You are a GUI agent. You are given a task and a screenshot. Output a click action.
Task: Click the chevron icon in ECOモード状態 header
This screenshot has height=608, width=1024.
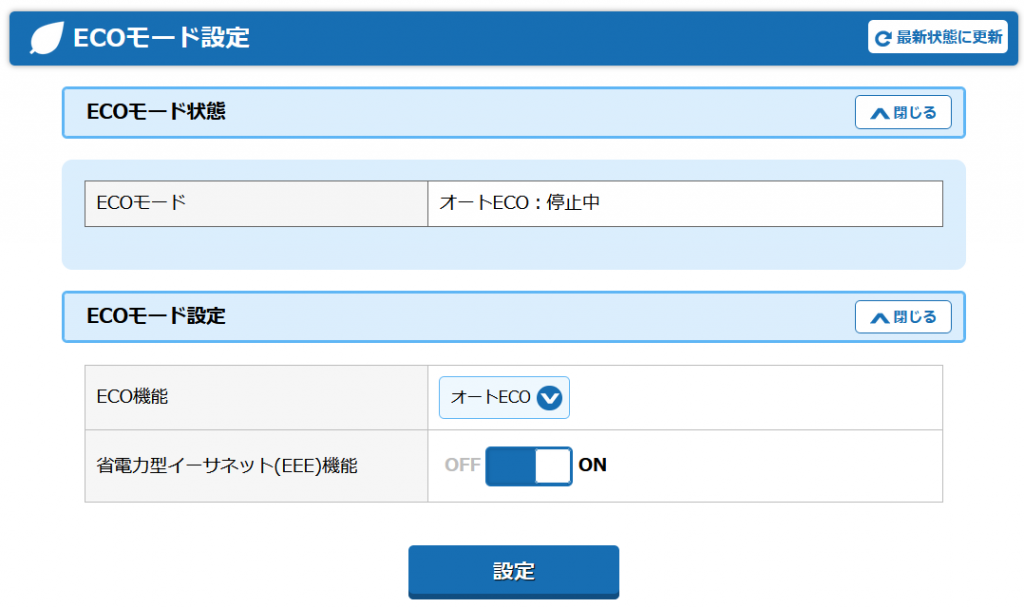click(880, 113)
